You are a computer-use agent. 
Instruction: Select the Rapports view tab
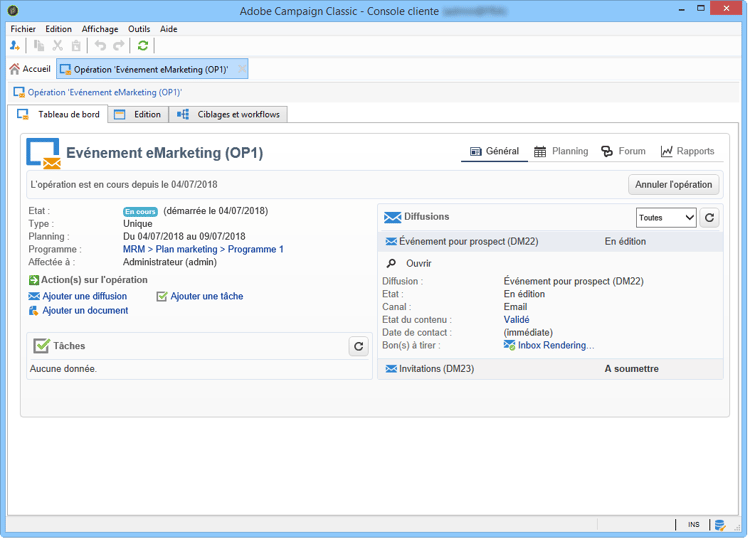click(687, 152)
